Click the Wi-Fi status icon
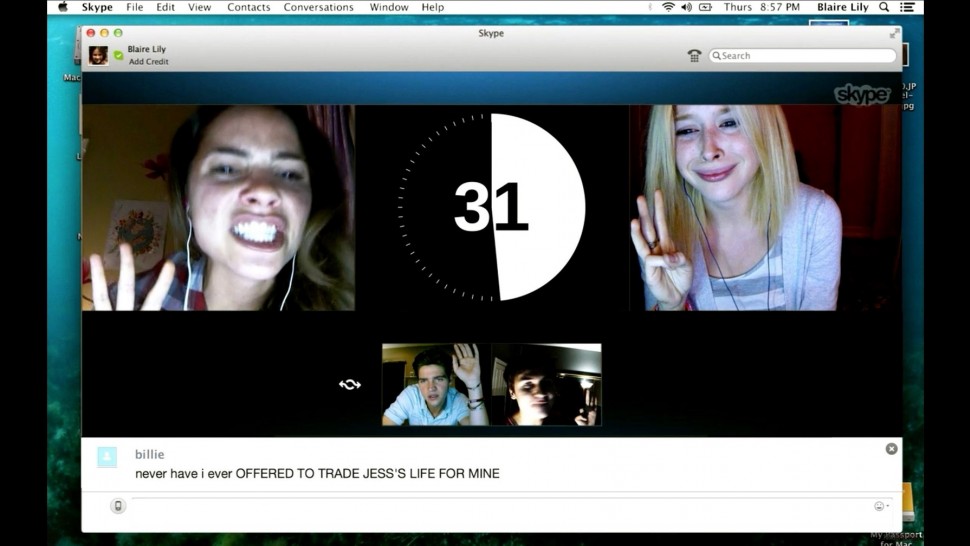The image size is (970, 546). [668, 7]
